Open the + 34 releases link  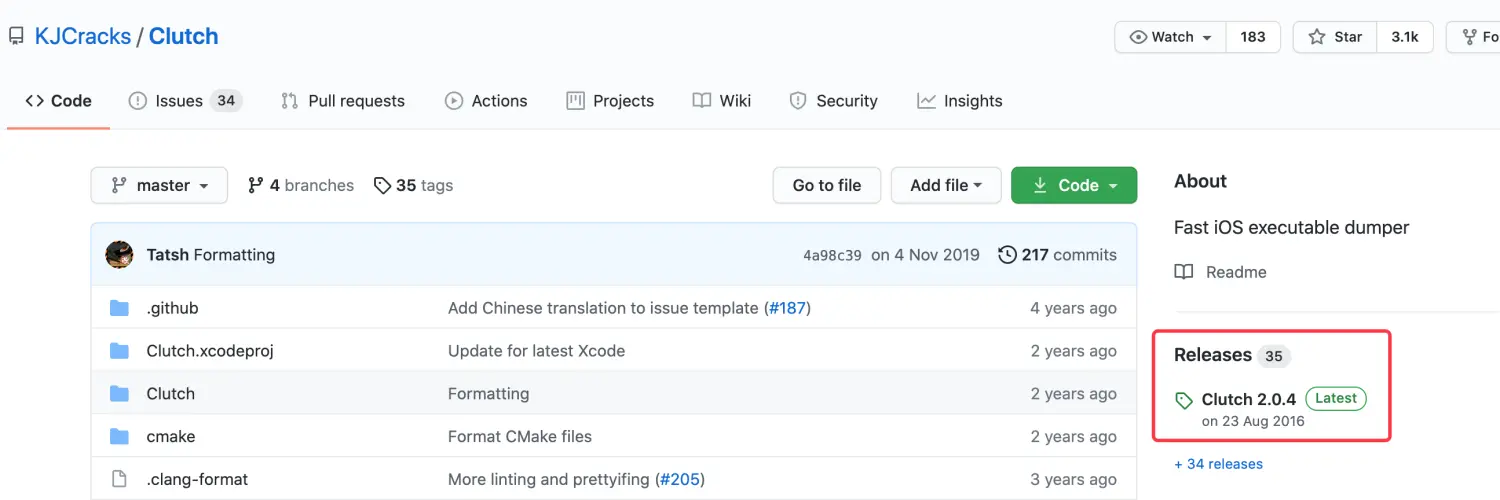point(1218,464)
